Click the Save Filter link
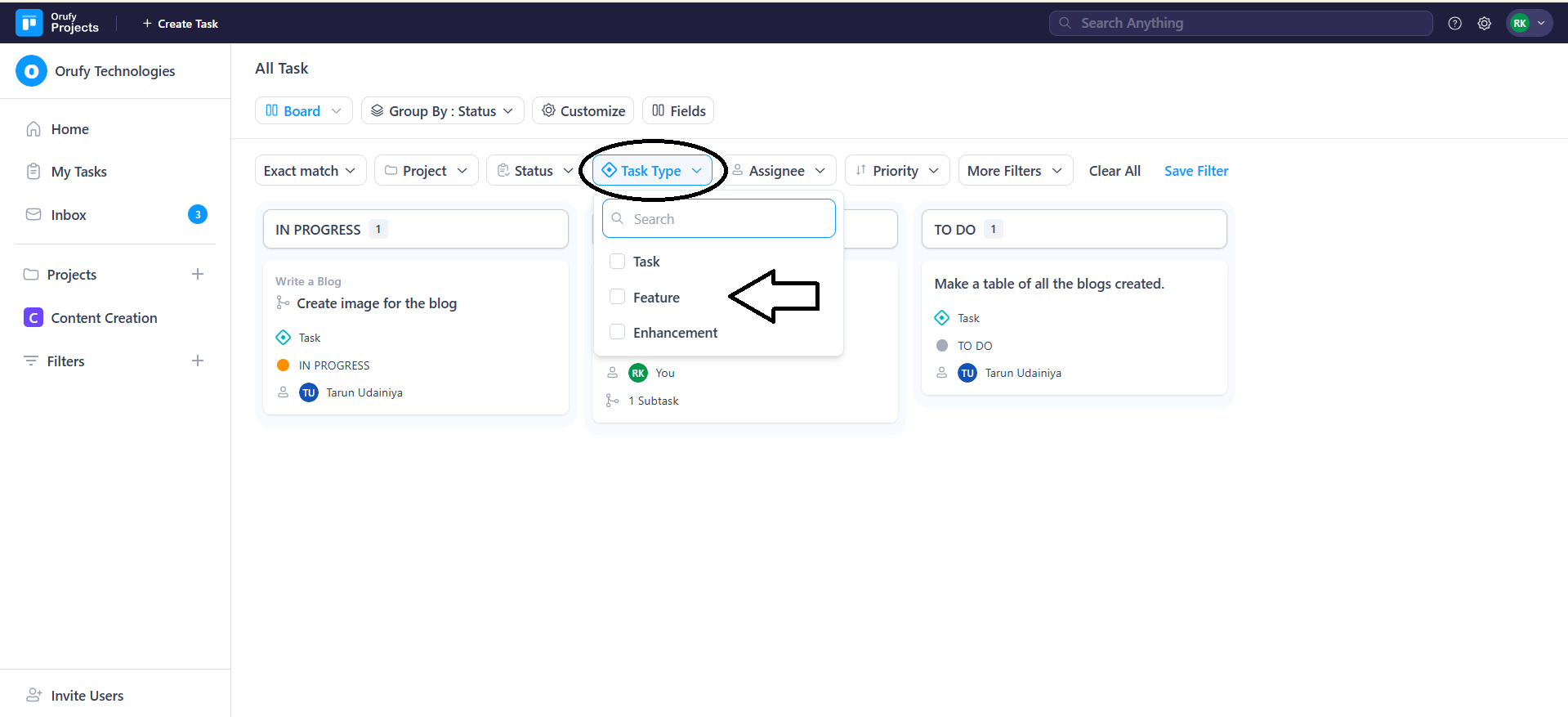The height and width of the screenshot is (717, 1568). [1195, 171]
